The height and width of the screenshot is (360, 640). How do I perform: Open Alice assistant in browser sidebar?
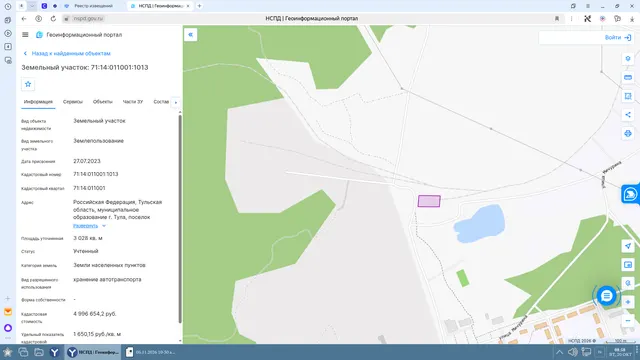(x=8, y=328)
